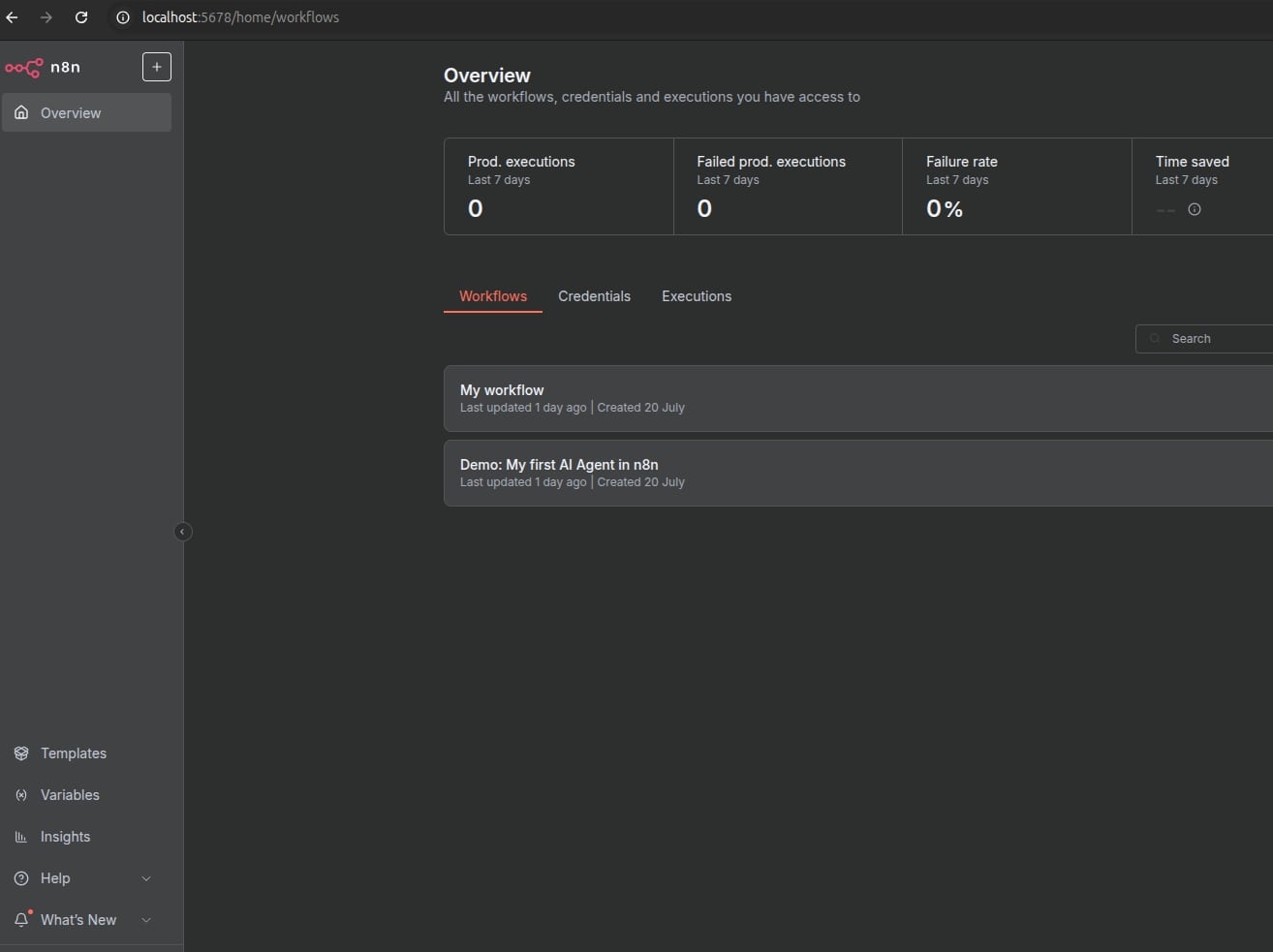Click the Help question mark icon
The image size is (1273, 952).
point(21,878)
